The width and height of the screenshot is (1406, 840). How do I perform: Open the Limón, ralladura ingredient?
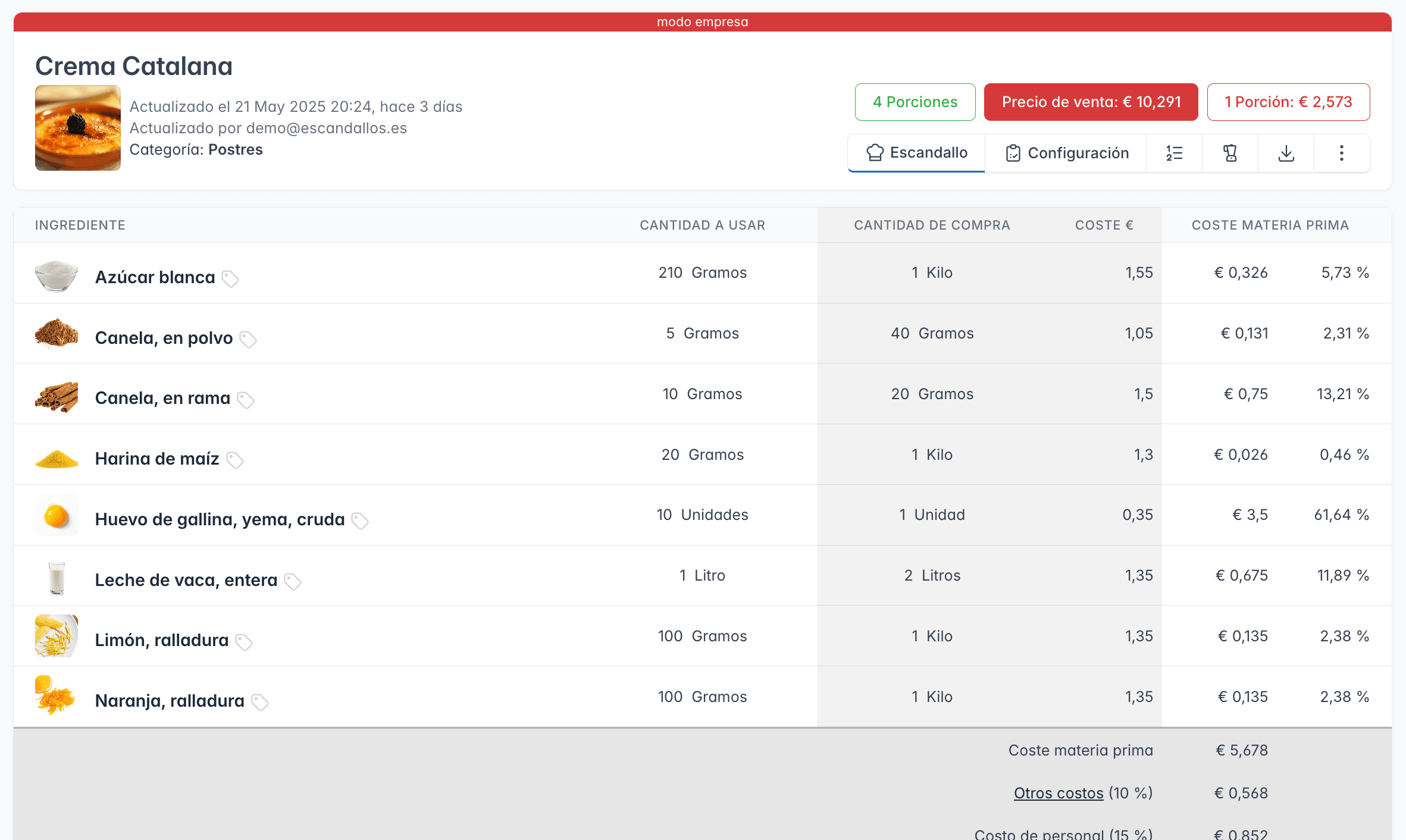[x=162, y=640]
